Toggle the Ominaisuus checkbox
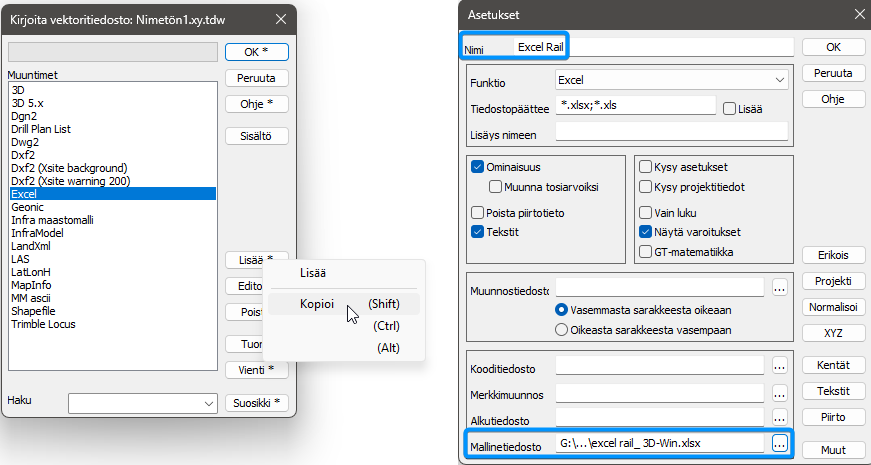The width and height of the screenshot is (871, 465). [477, 168]
